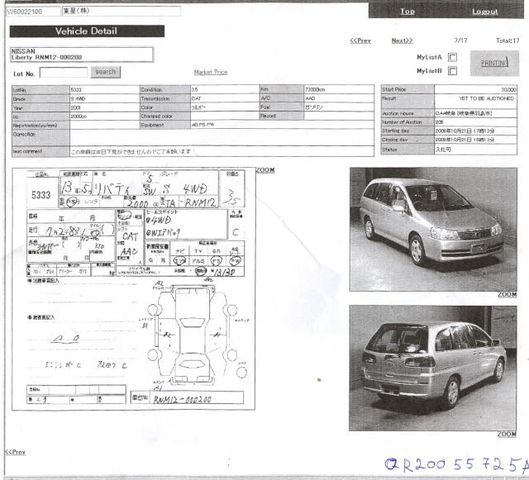Image resolution: width=529 pixels, height=480 pixels.
Task: Click the Equipment value AB PS PW
Action: (203, 125)
